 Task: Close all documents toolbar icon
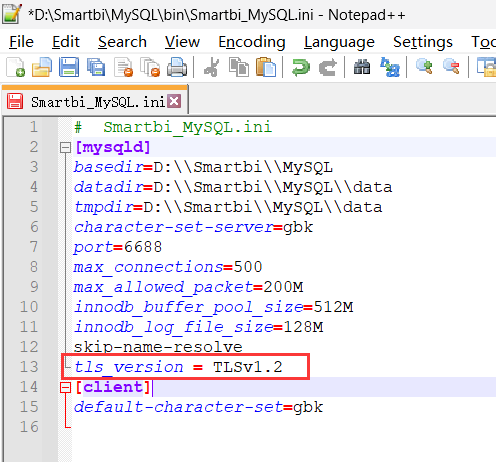[x=150, y=67]
